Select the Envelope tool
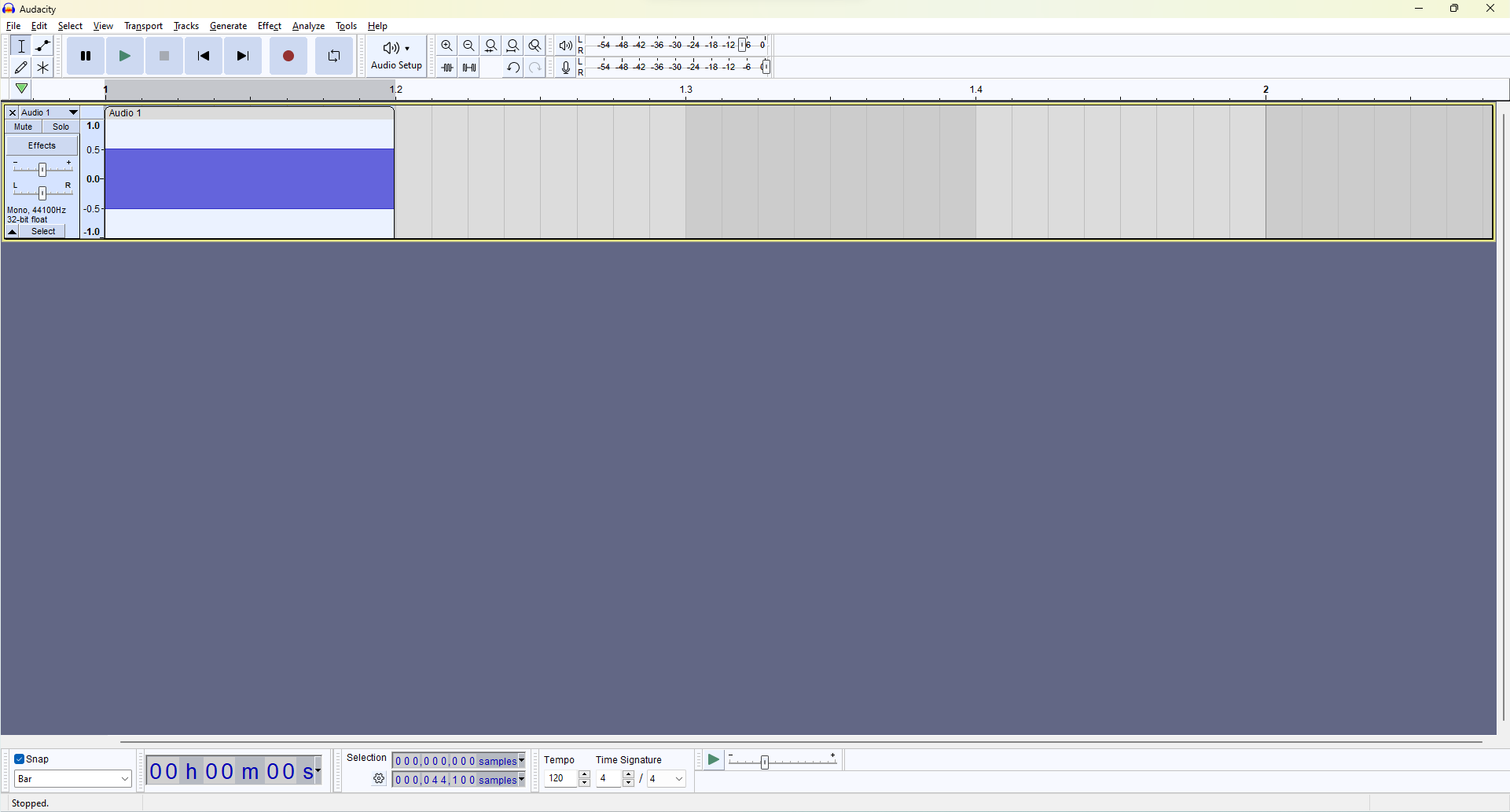The image size is (1510, 812). pos(42,46)
